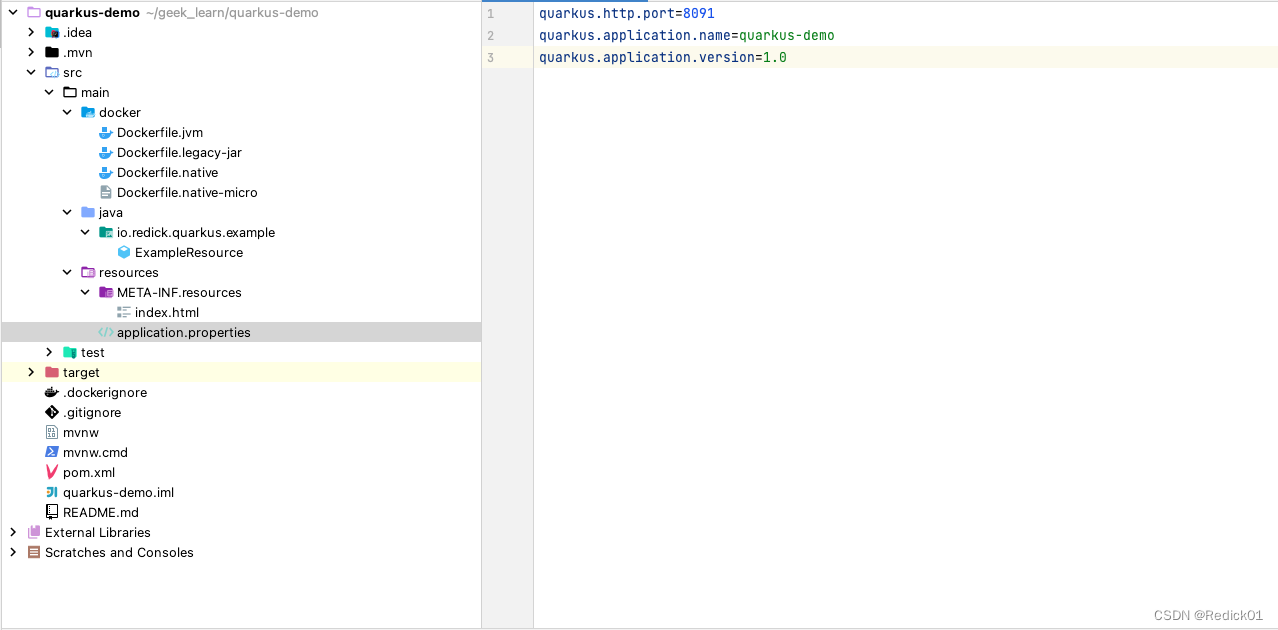Click the Docker whale icon beside Dockerfile.jvm
1278x630 pixels.
105,132
